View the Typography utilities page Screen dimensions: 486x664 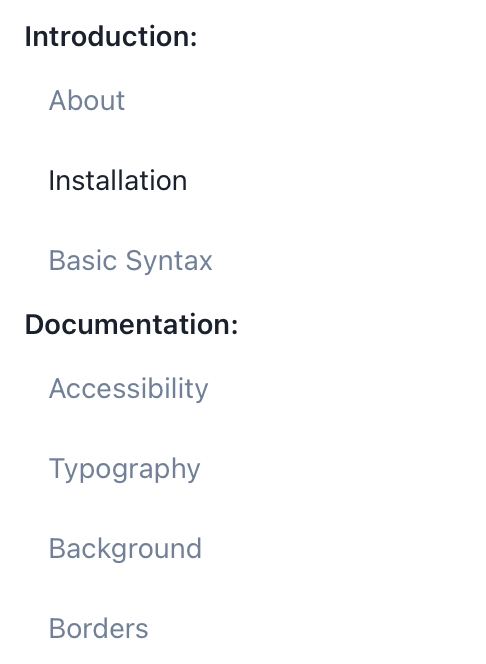pyautogui.click(x=124, y=469)
